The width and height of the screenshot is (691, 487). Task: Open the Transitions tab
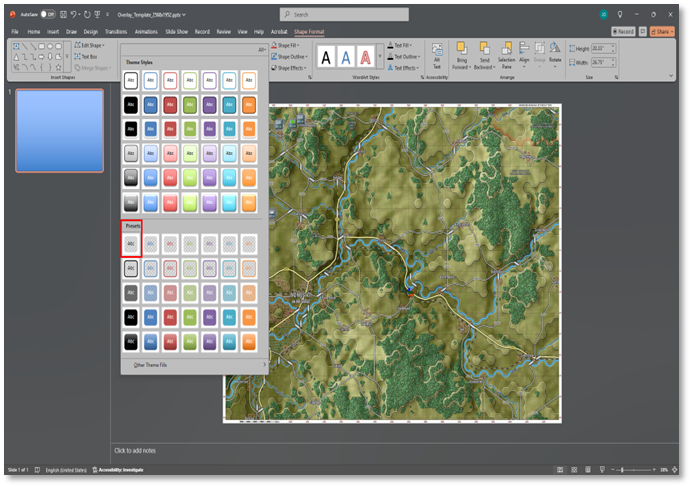coord(117,31)
